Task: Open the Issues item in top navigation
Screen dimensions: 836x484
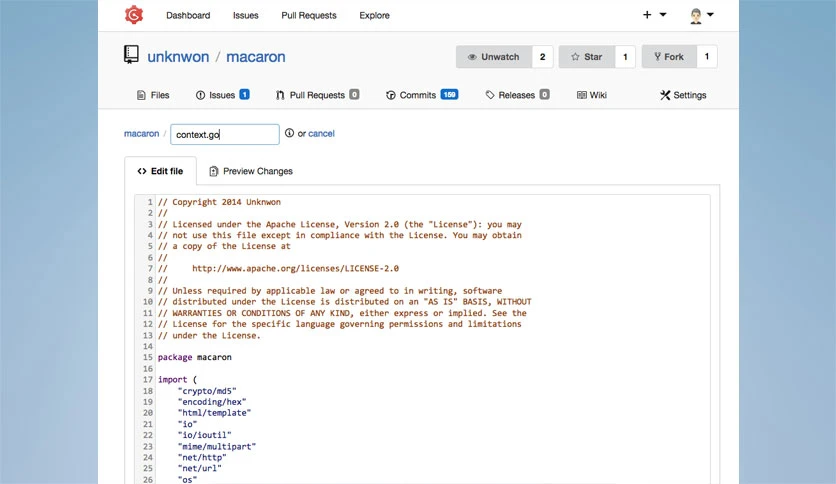Action: click(x=245, y=15)
